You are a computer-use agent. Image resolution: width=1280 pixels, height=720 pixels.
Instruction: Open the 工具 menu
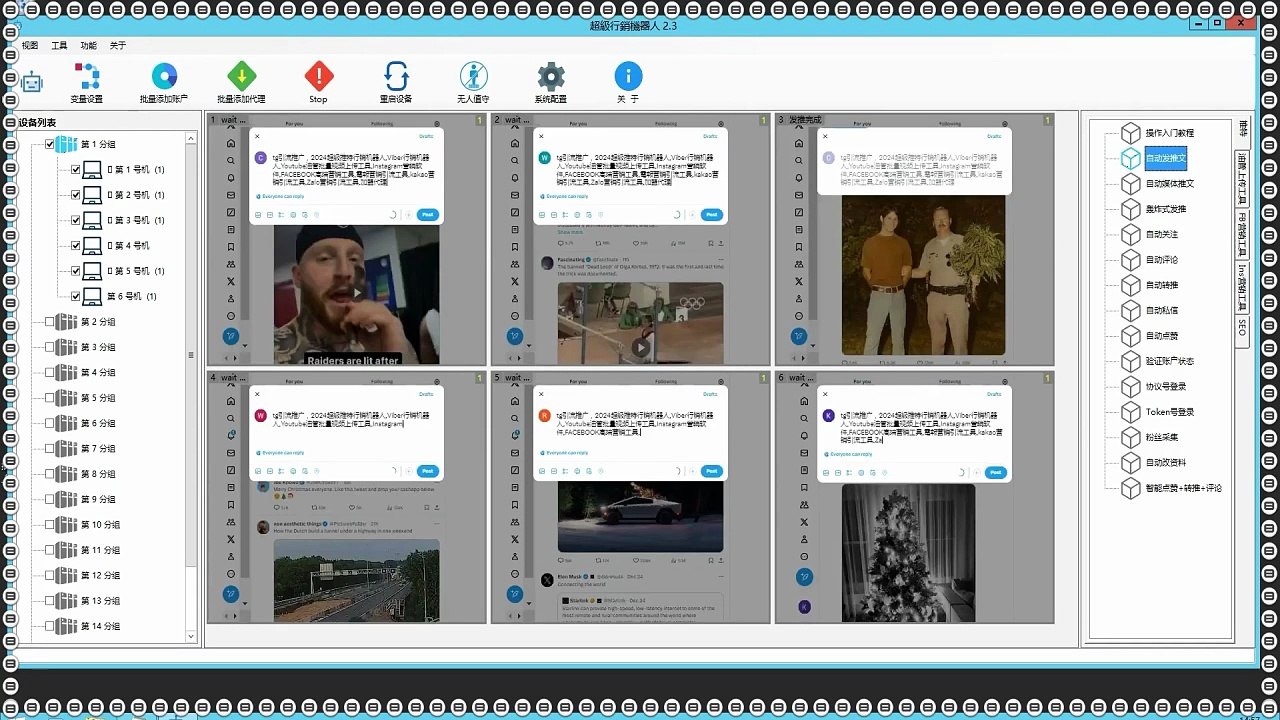59,45
